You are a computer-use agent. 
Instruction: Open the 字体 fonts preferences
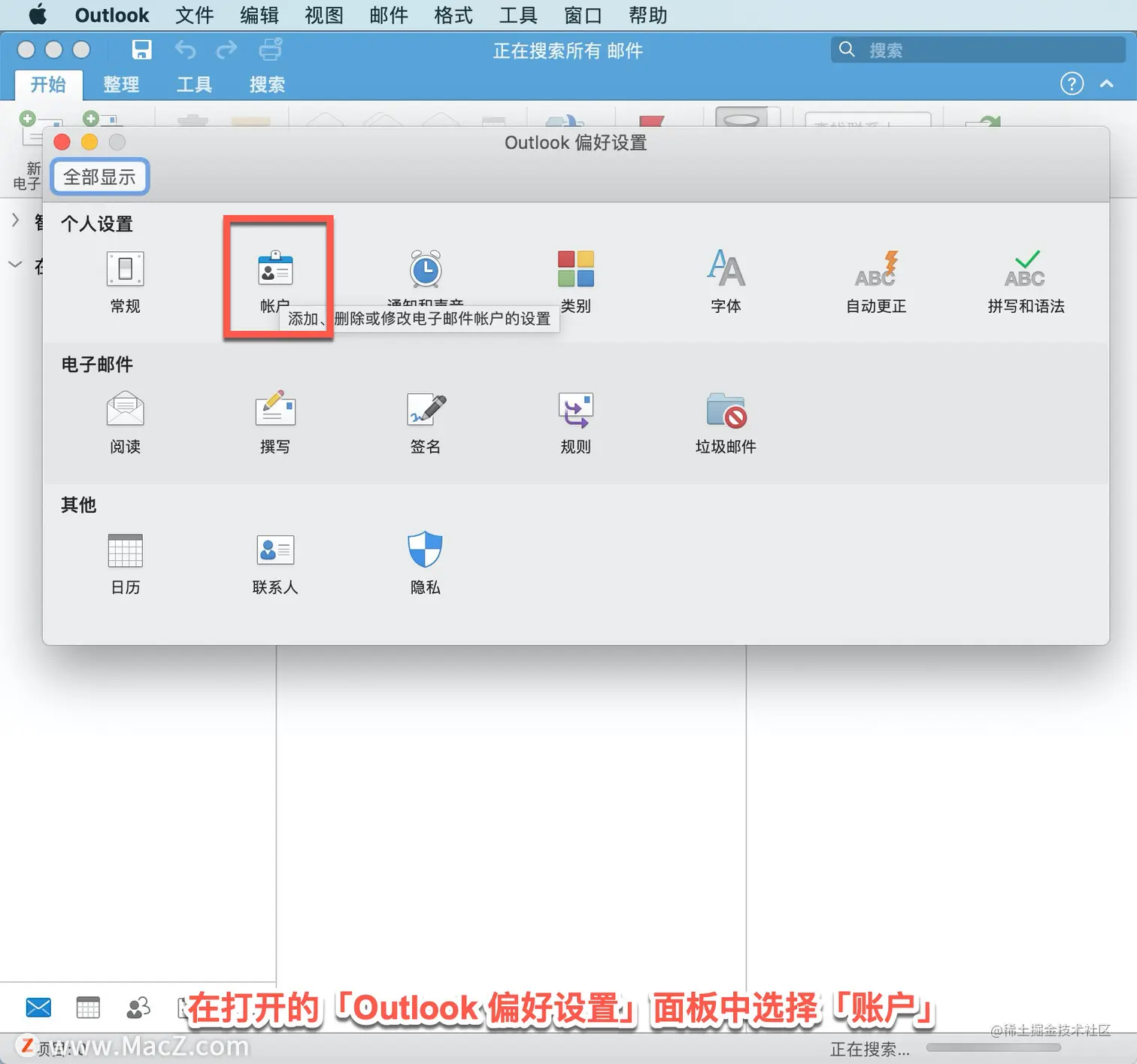pos(726,282)
